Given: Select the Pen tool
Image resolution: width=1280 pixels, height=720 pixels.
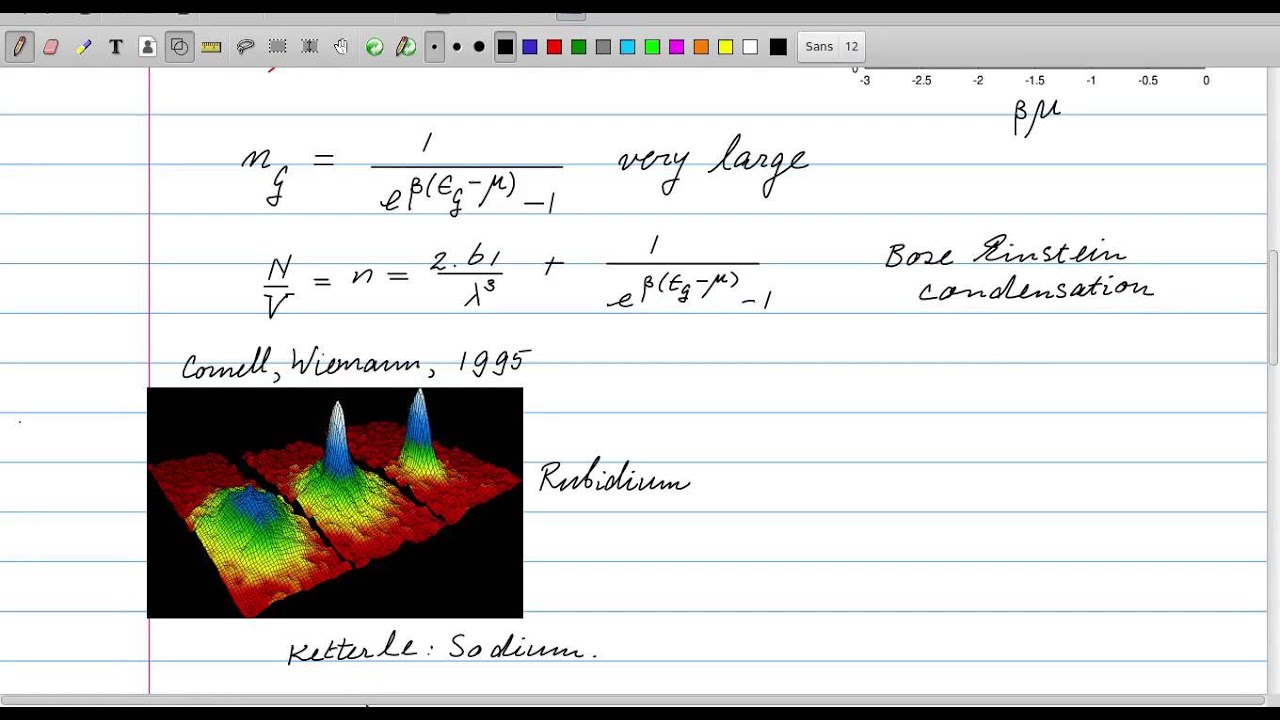Looking at the screenshot, I should [19, 47].
